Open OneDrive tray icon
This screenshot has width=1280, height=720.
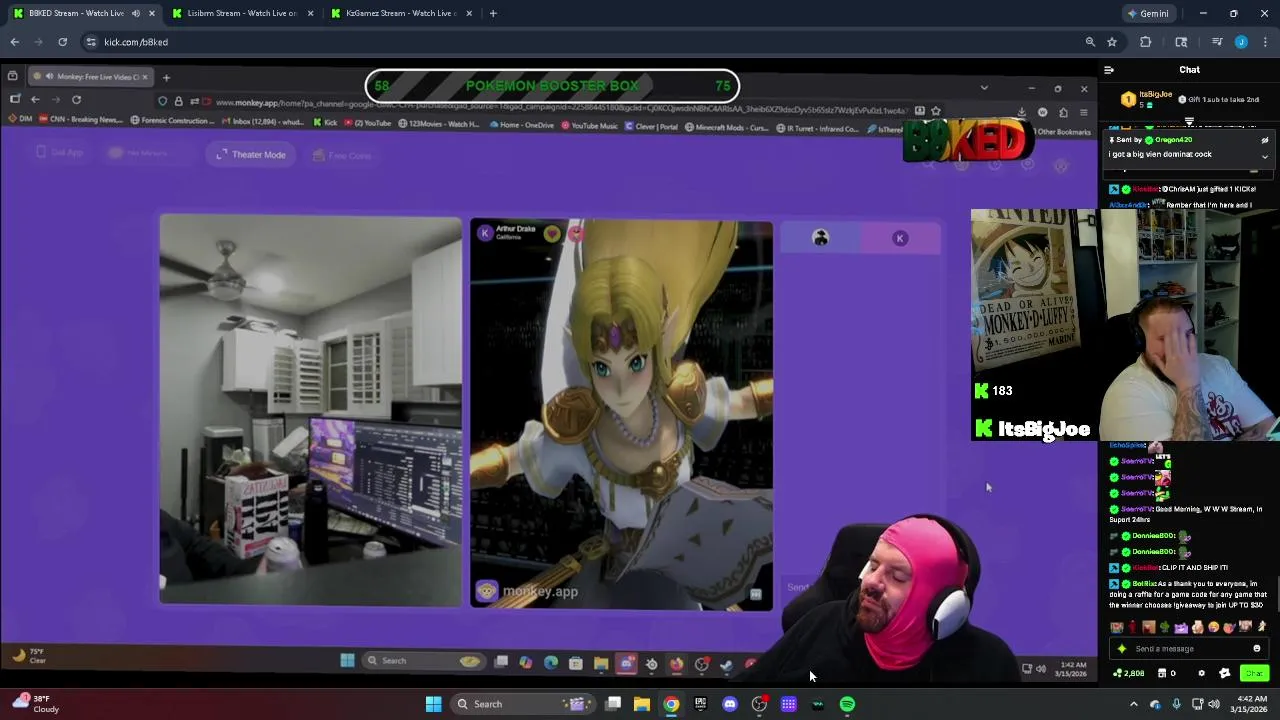(x=1155, y=704)
